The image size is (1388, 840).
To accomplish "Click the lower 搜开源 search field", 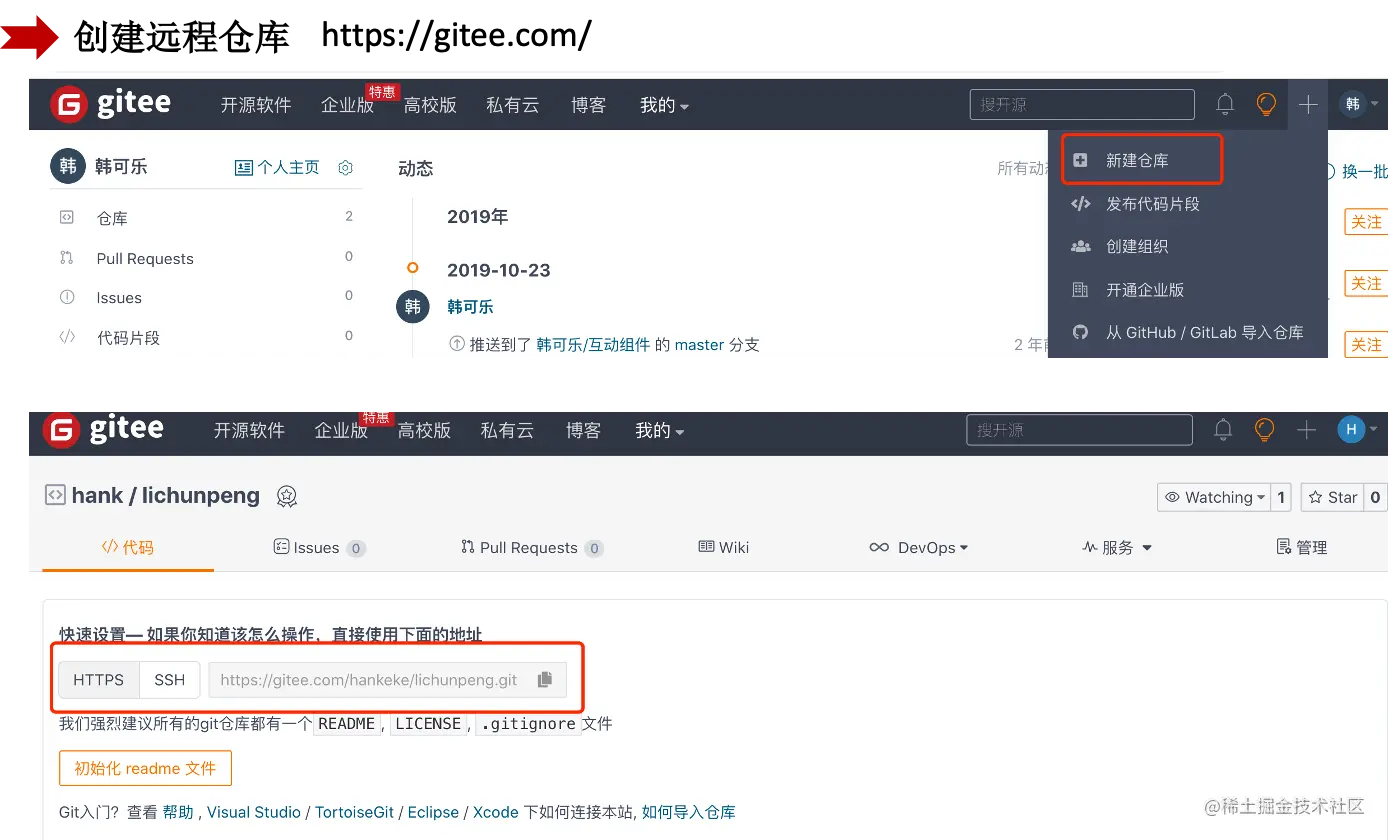I will click(x=1079, y=430).
